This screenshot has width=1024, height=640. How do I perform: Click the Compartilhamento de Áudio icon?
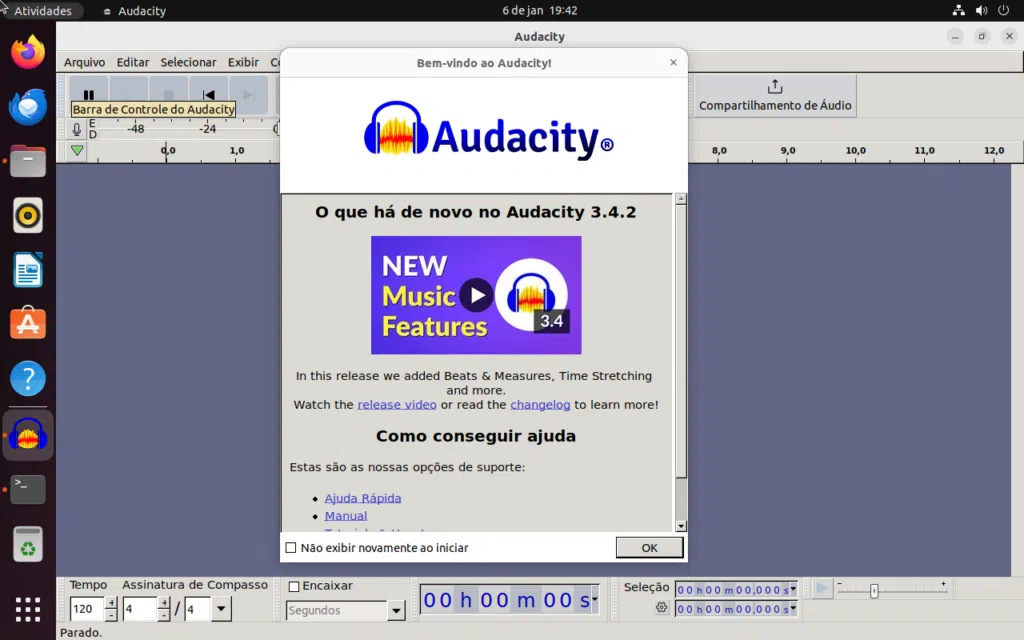coord(773,87)
